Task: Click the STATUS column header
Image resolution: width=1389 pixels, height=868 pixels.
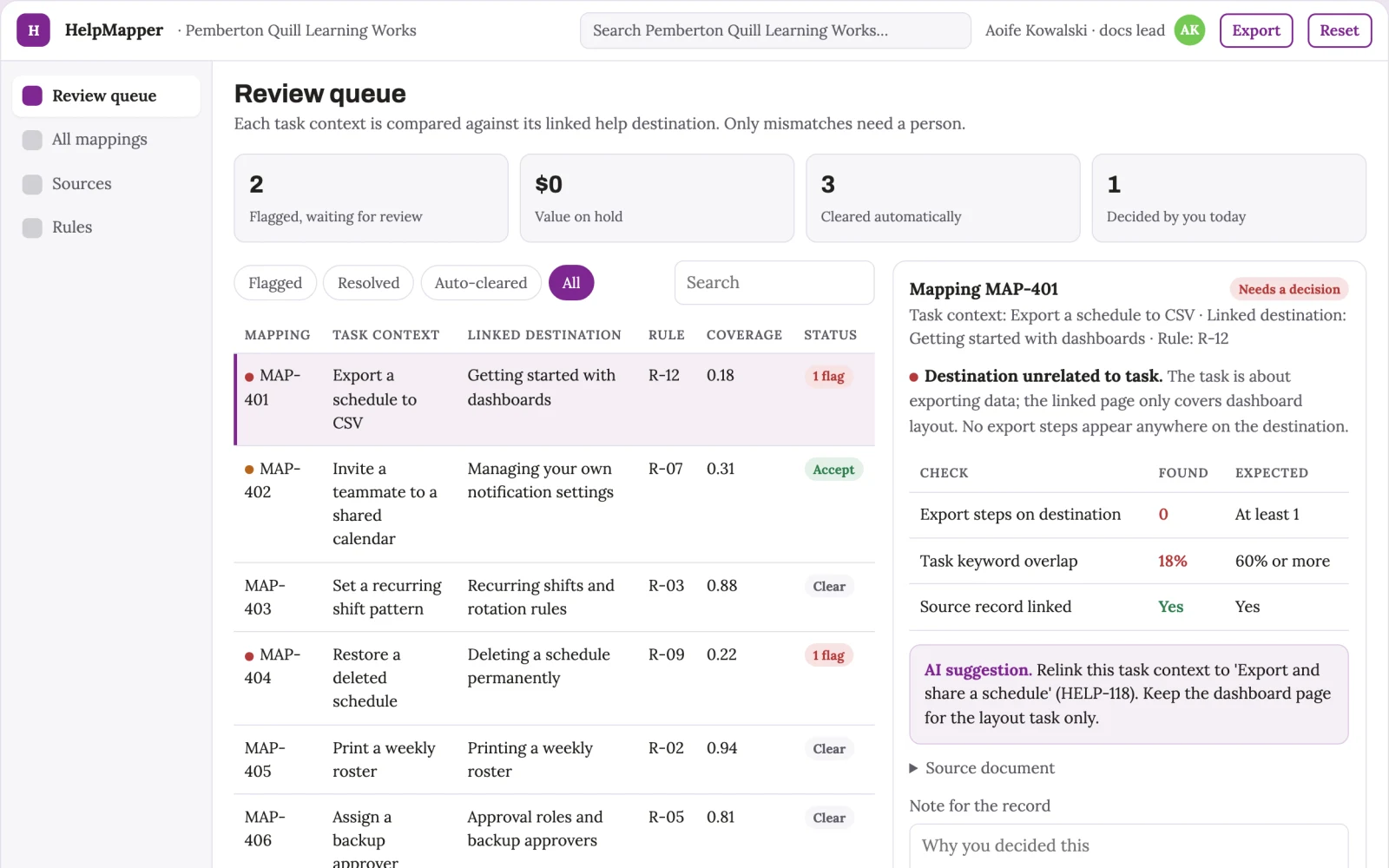Action: tap(830, 335)
